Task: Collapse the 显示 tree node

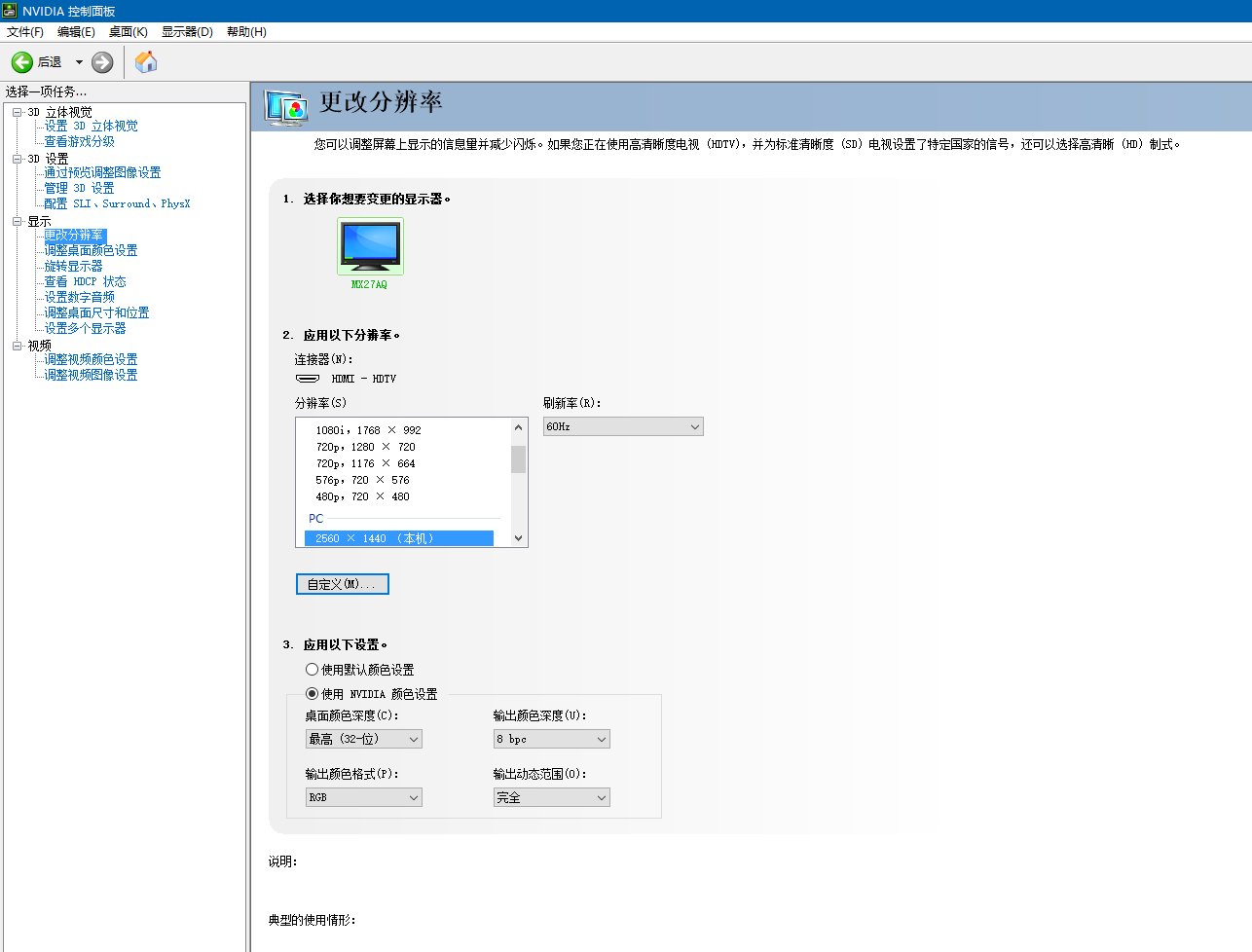Action: 17,221
